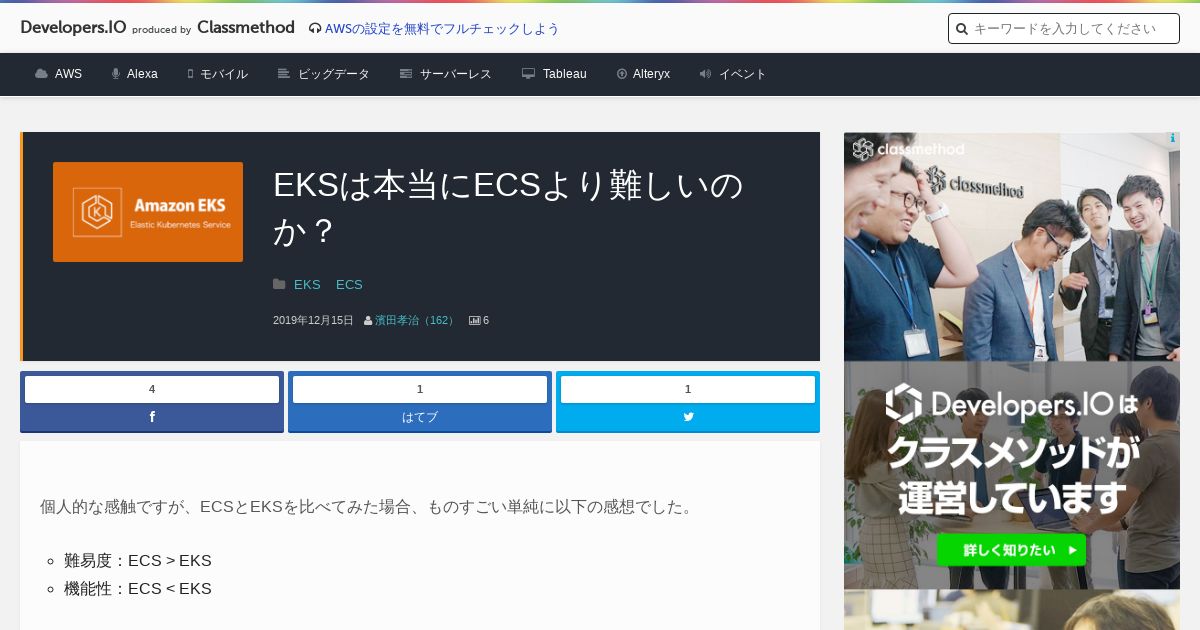Image resolution: width=1200 pixels, height=630 pixels.
Task: Click the circle arrow icon next to Alteryx
Action: click(x=622, y=74)
